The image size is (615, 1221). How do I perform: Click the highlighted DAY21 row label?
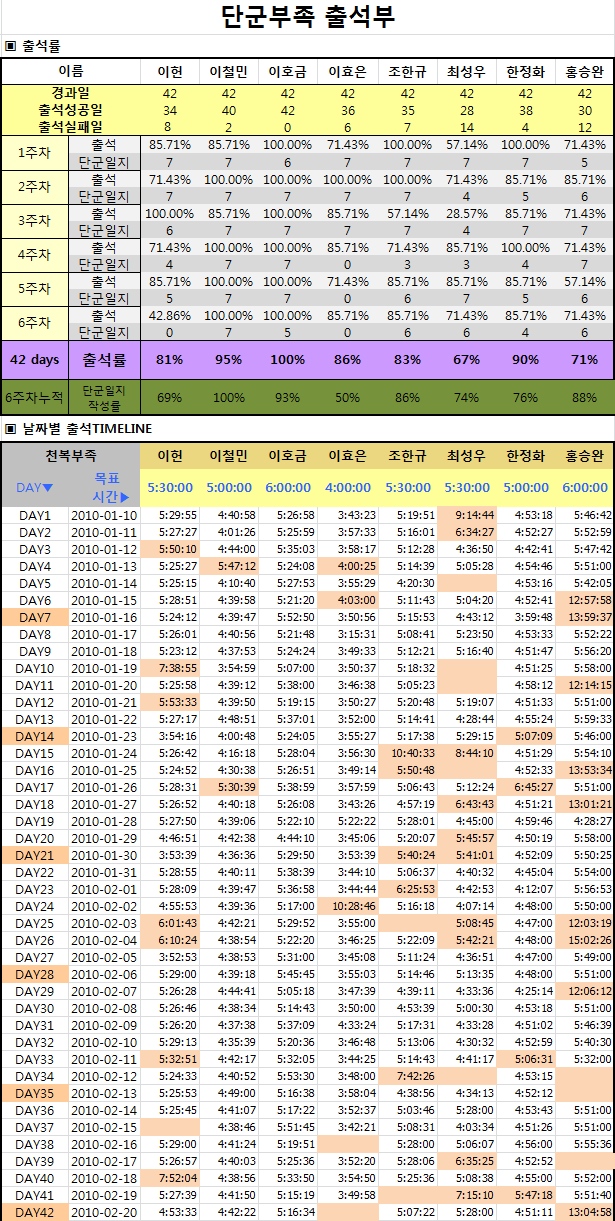point(35,855)
